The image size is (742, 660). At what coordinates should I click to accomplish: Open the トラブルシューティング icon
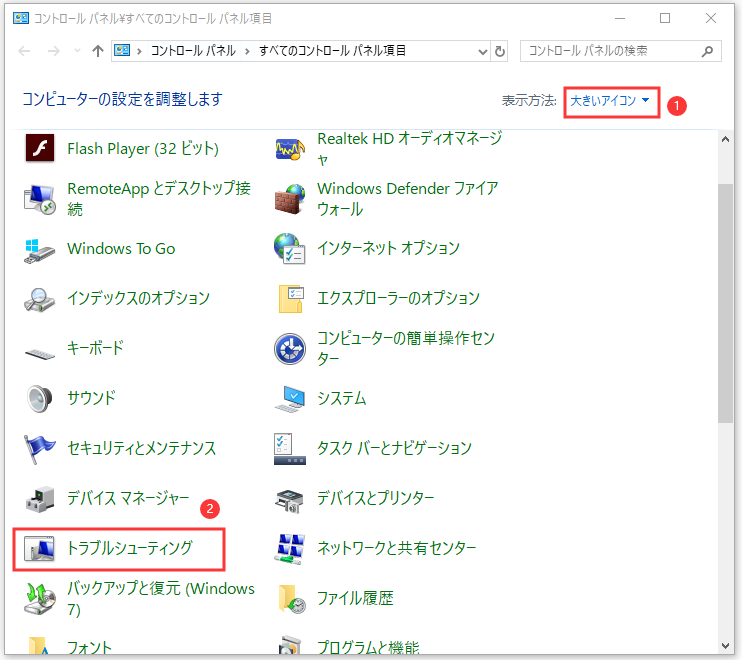tap(38, 548)
